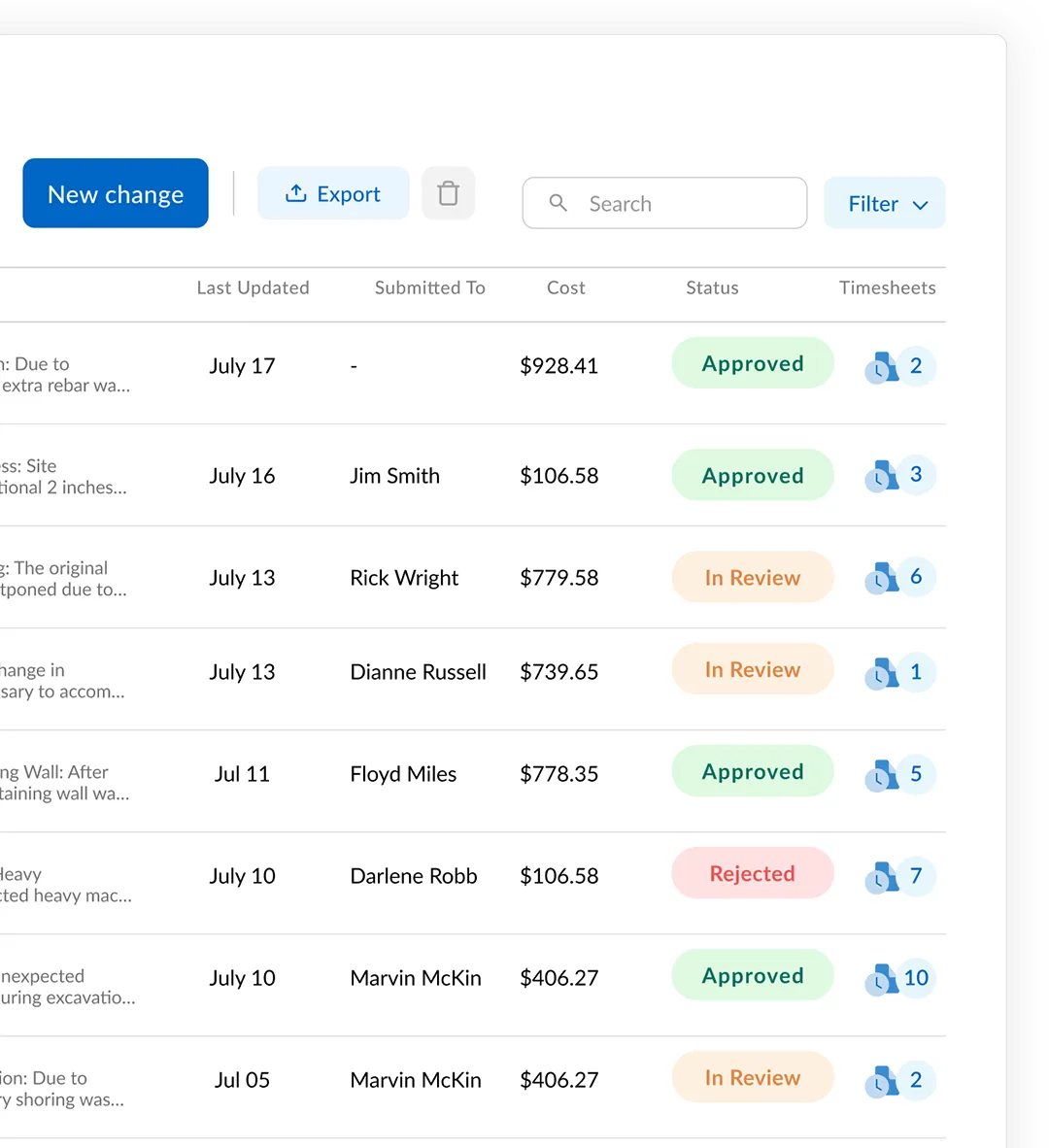Screen dimensions: 1049x1148
Task: Click Marvin McKin in July 10 row
Action: (x=416, y=978)
